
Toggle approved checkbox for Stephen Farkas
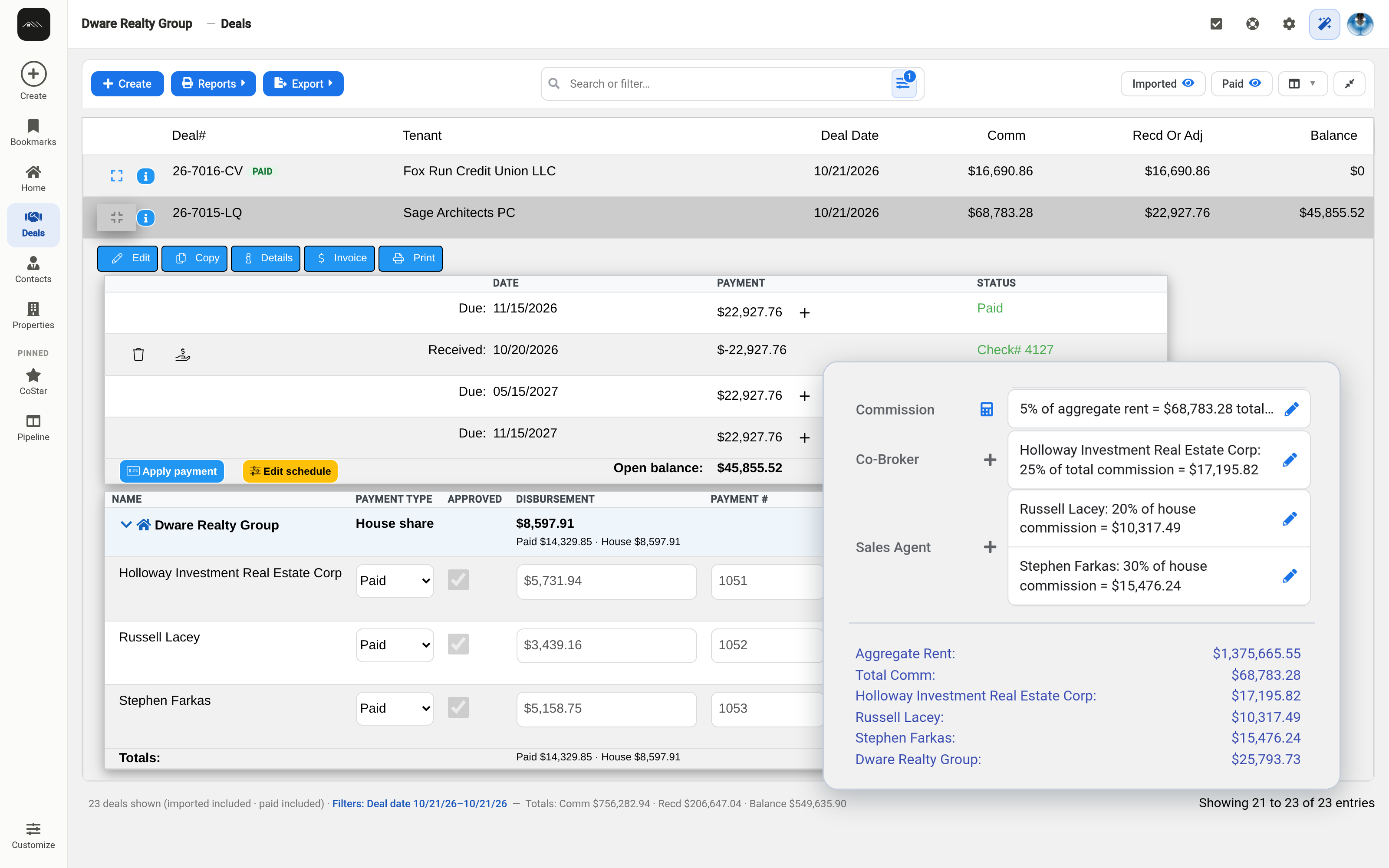tap(458, 707)
